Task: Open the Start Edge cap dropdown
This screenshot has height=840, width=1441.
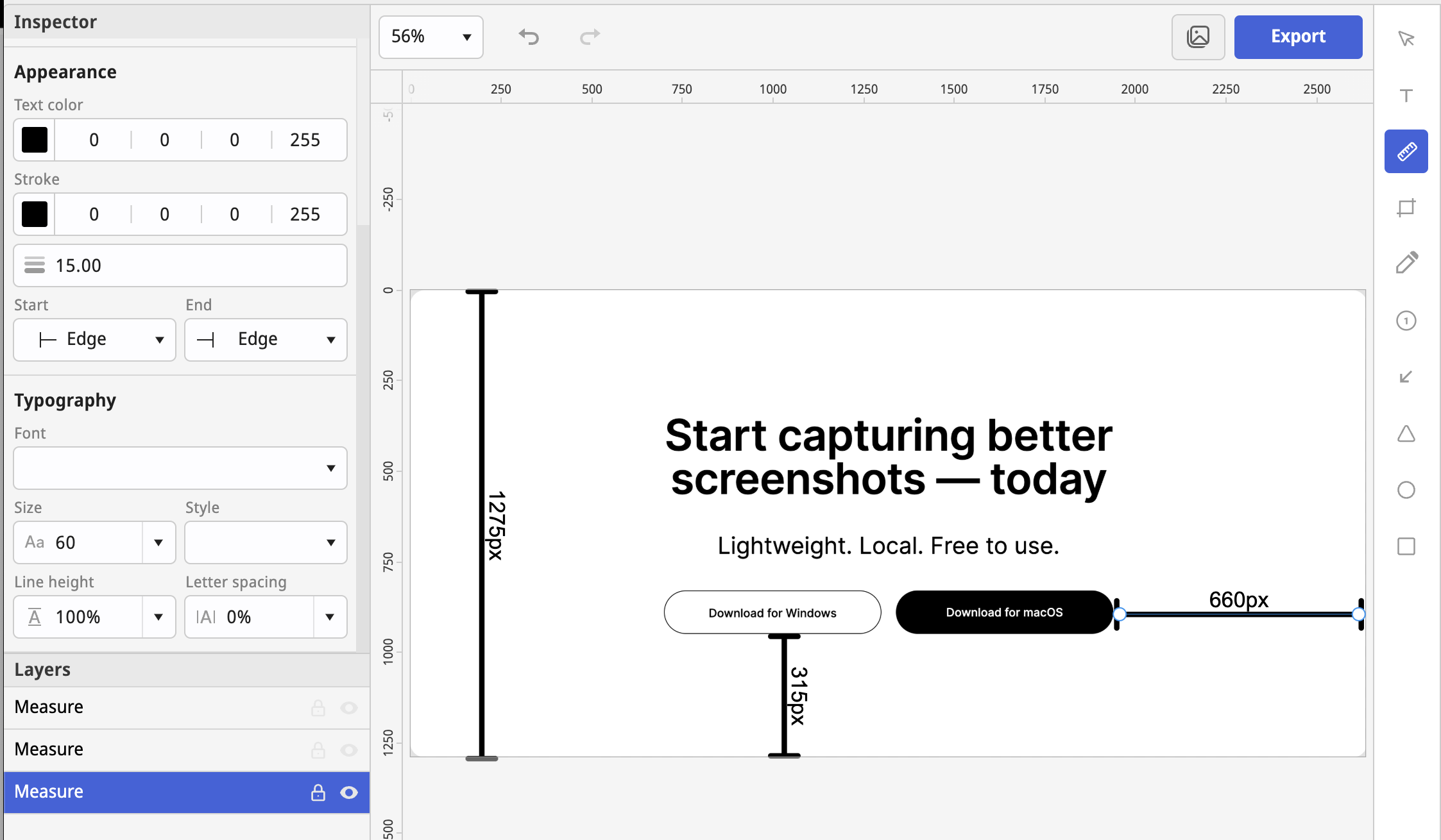Action: coord(94,340)
